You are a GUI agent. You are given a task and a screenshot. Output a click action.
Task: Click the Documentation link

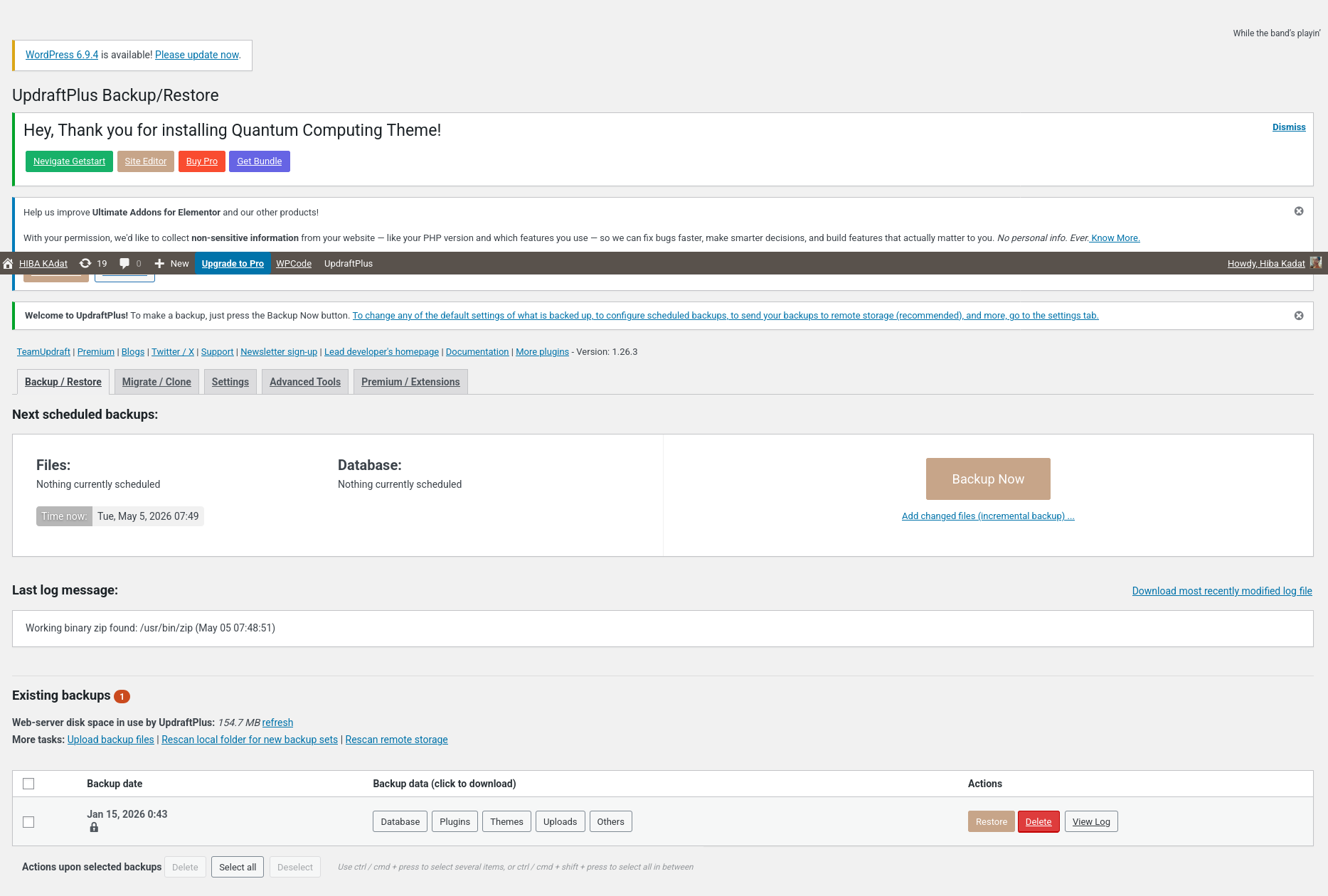point(477,352)
